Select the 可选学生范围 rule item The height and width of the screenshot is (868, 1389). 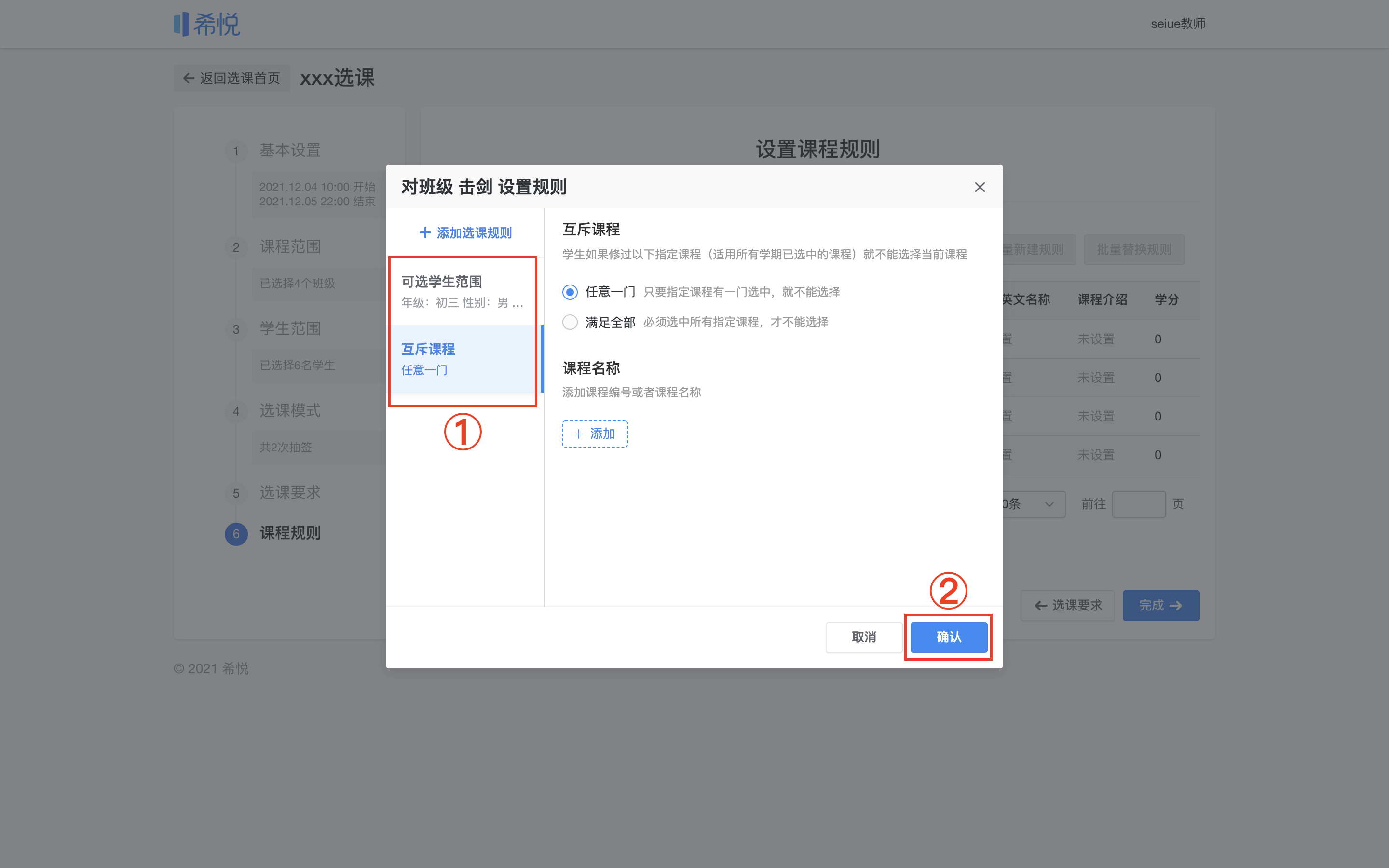click(464, 292)
